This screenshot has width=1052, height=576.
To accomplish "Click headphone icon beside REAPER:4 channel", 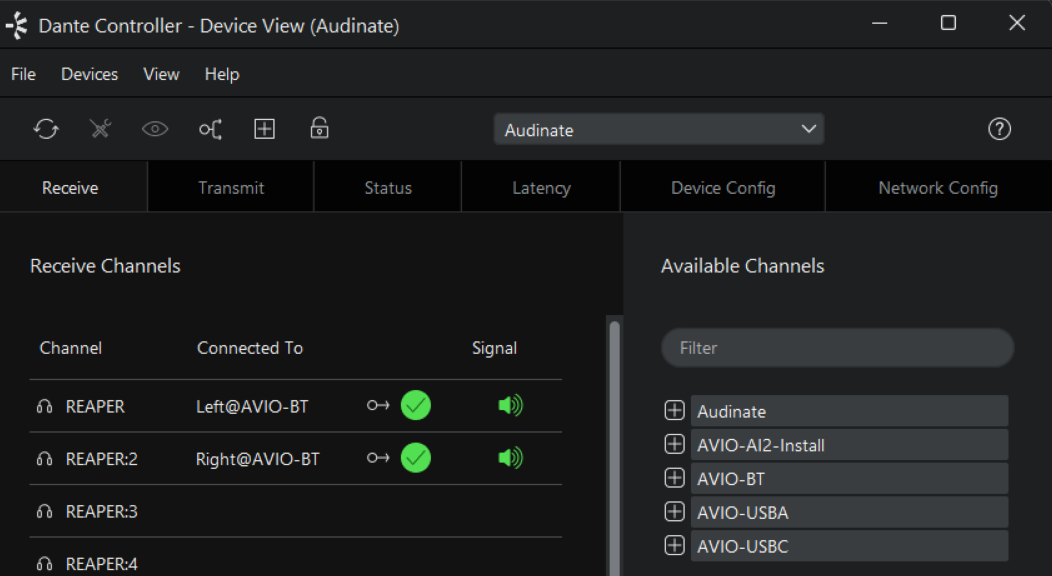I will point(44,564).
